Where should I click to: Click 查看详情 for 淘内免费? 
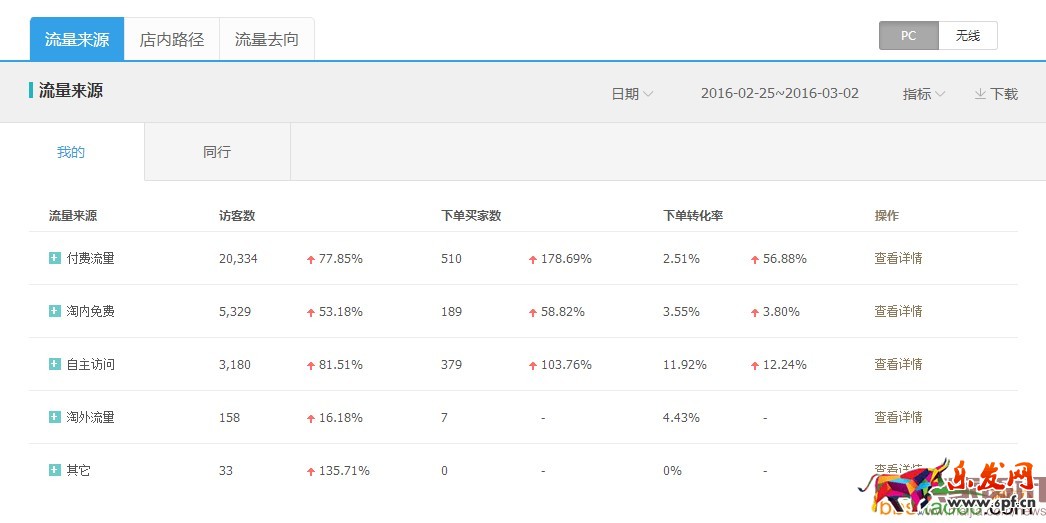(898, 311)
